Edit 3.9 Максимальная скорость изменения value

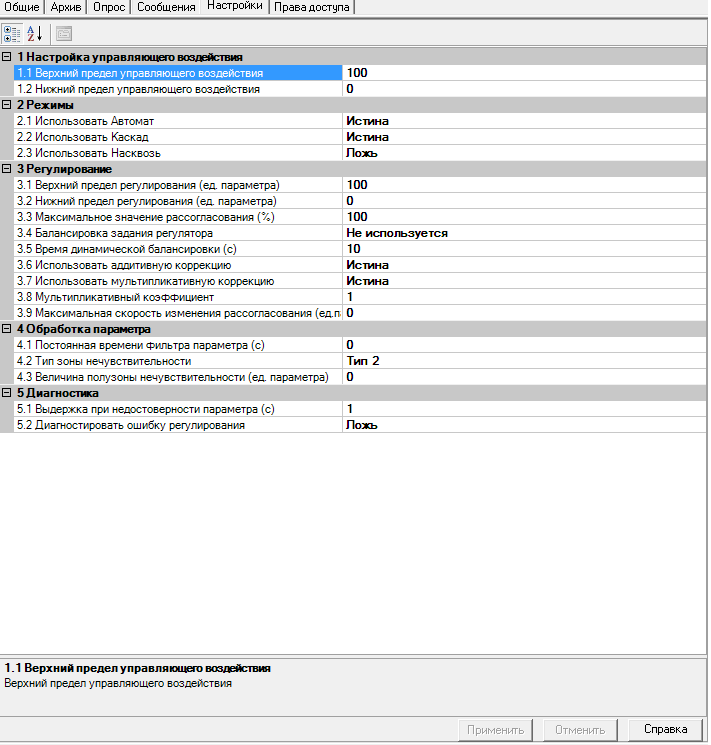click(524, 313)
